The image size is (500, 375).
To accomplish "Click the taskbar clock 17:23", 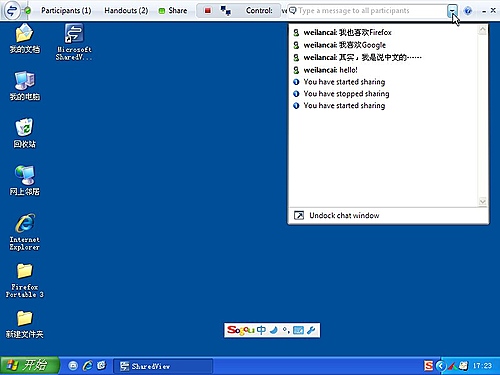I will click(x=482, y=366).
